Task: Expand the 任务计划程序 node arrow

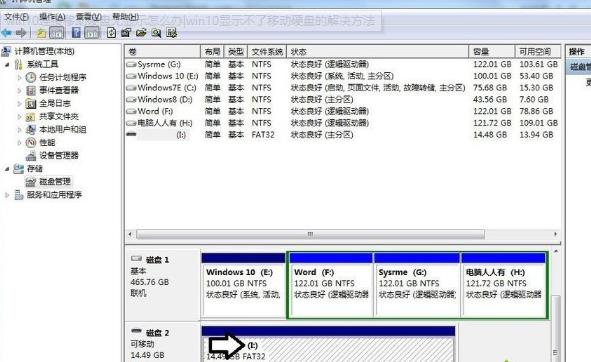Action: 20,77
